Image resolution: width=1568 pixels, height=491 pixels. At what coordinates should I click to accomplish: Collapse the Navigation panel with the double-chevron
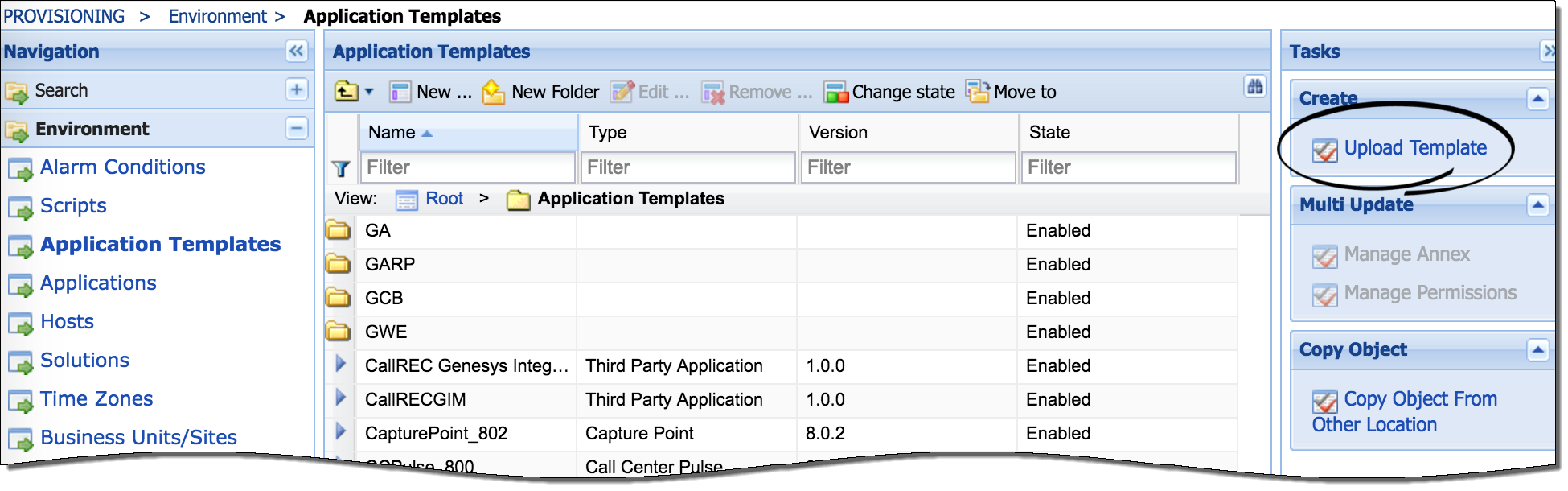point(298,51)
